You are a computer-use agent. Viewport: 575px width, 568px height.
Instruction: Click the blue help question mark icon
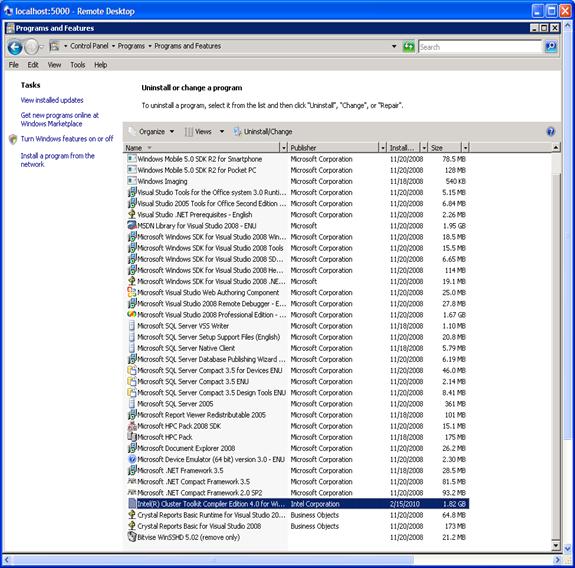tap(550, 132)
